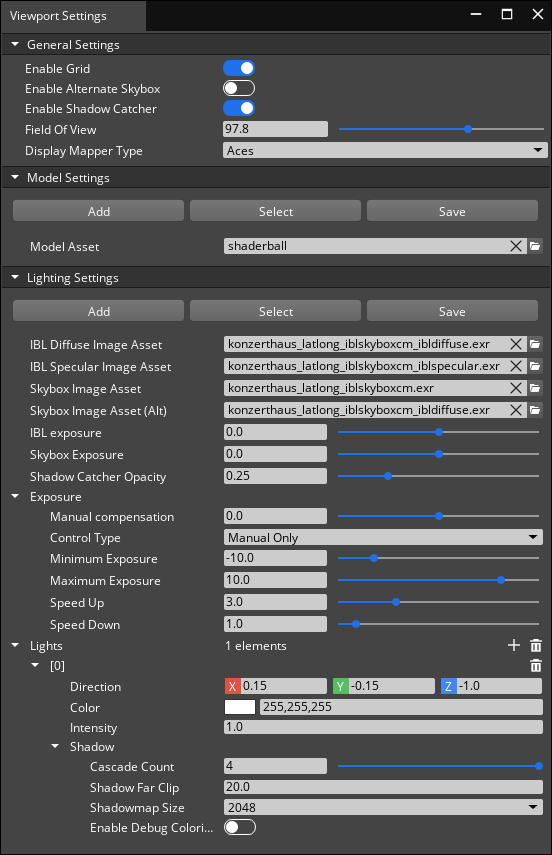Click Save in Model Settings

(452, 211)
